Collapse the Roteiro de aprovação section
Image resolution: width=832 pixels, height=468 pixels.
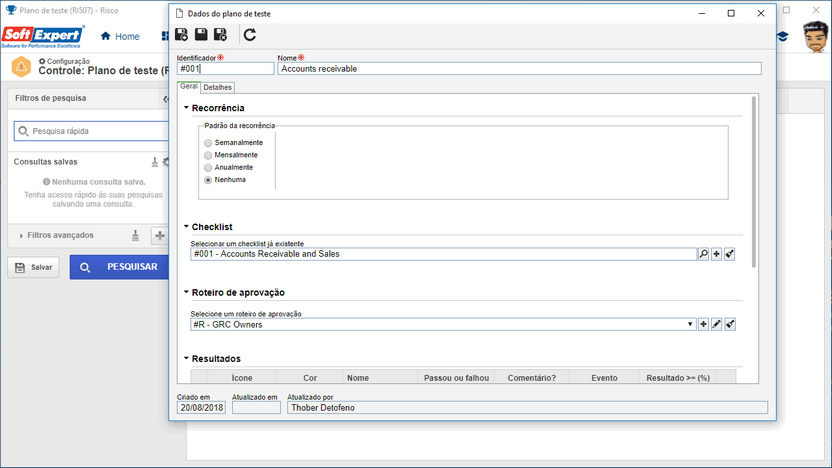pos(186,292)
